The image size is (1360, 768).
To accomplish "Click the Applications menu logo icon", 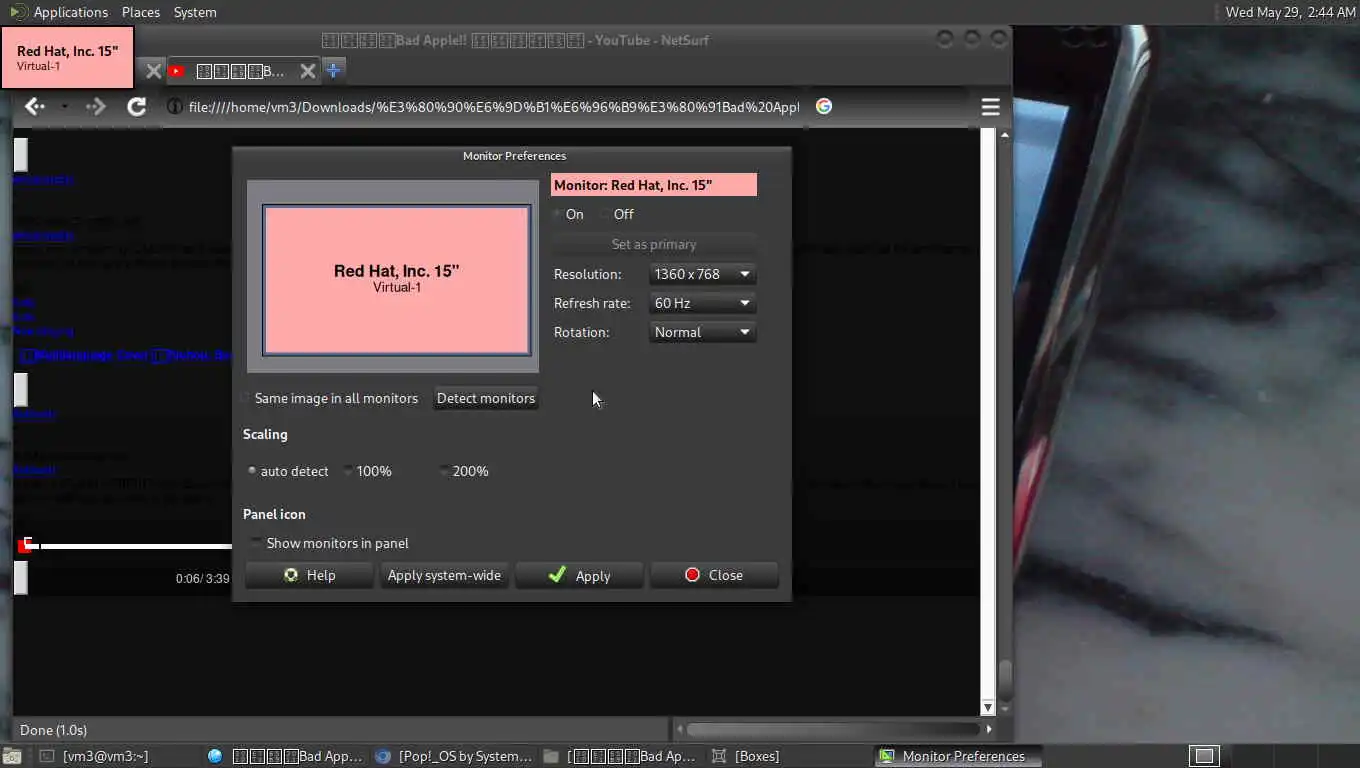I will tap(18, 12).
